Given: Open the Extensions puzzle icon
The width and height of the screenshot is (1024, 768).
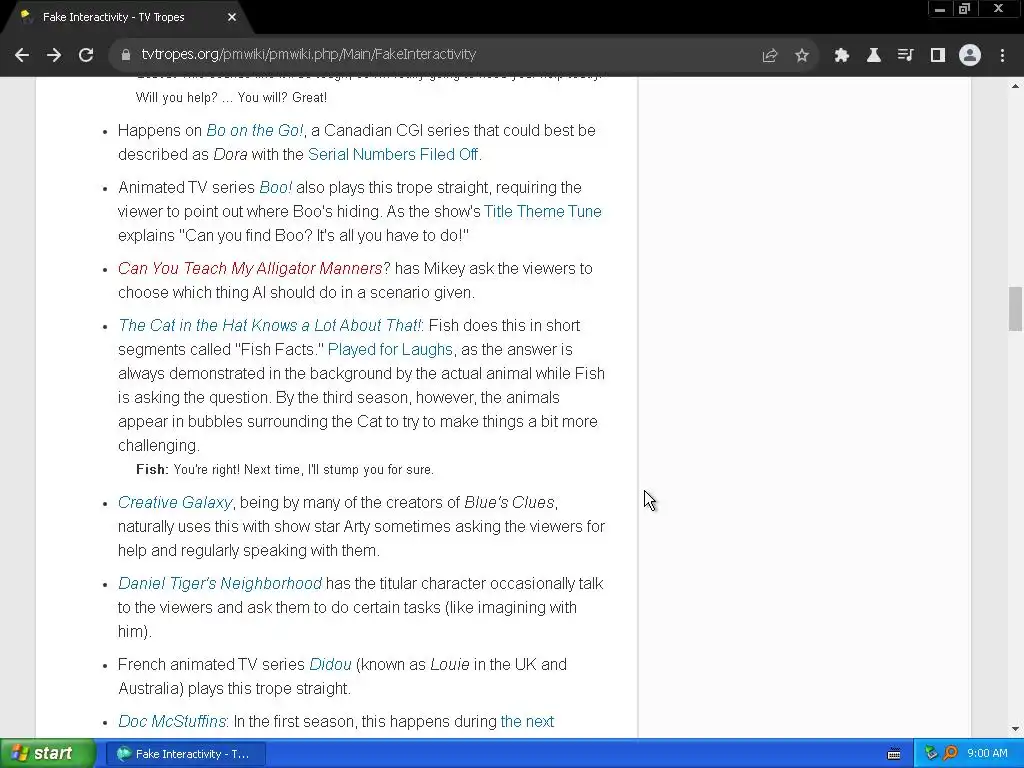Looking at the screenshot, I should point(842,56).
